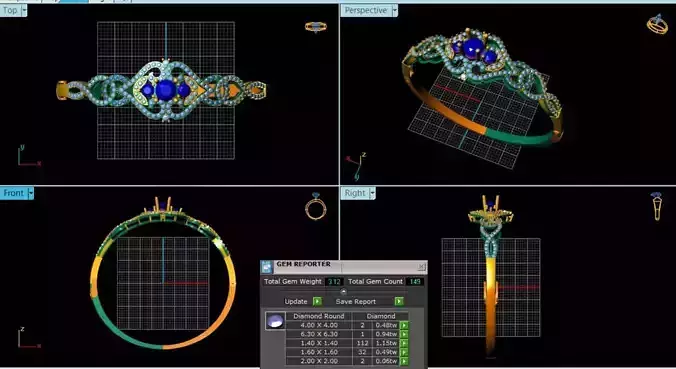Click green arrow for 1.60 X 1.60 row

pos(404,352)
